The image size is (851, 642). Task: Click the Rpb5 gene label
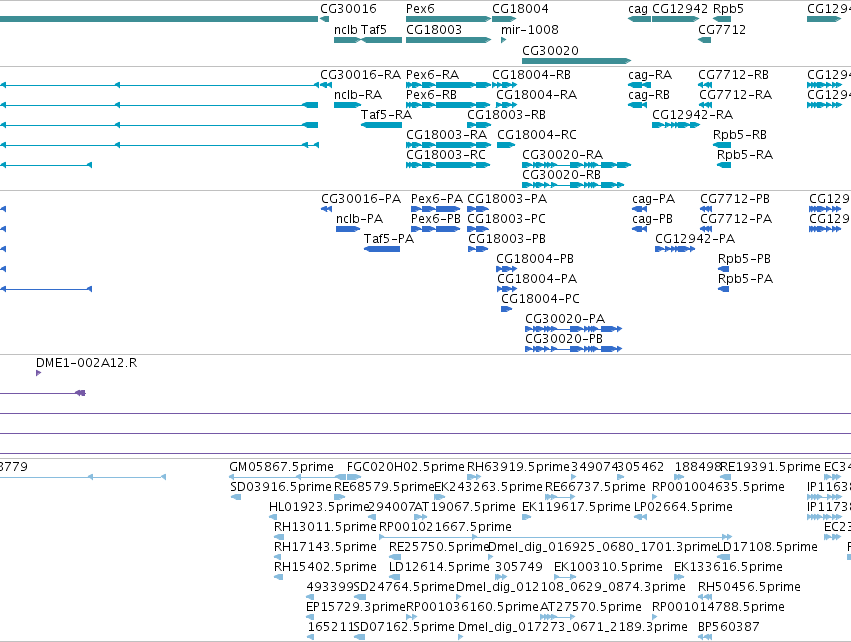tap(728, 9)
